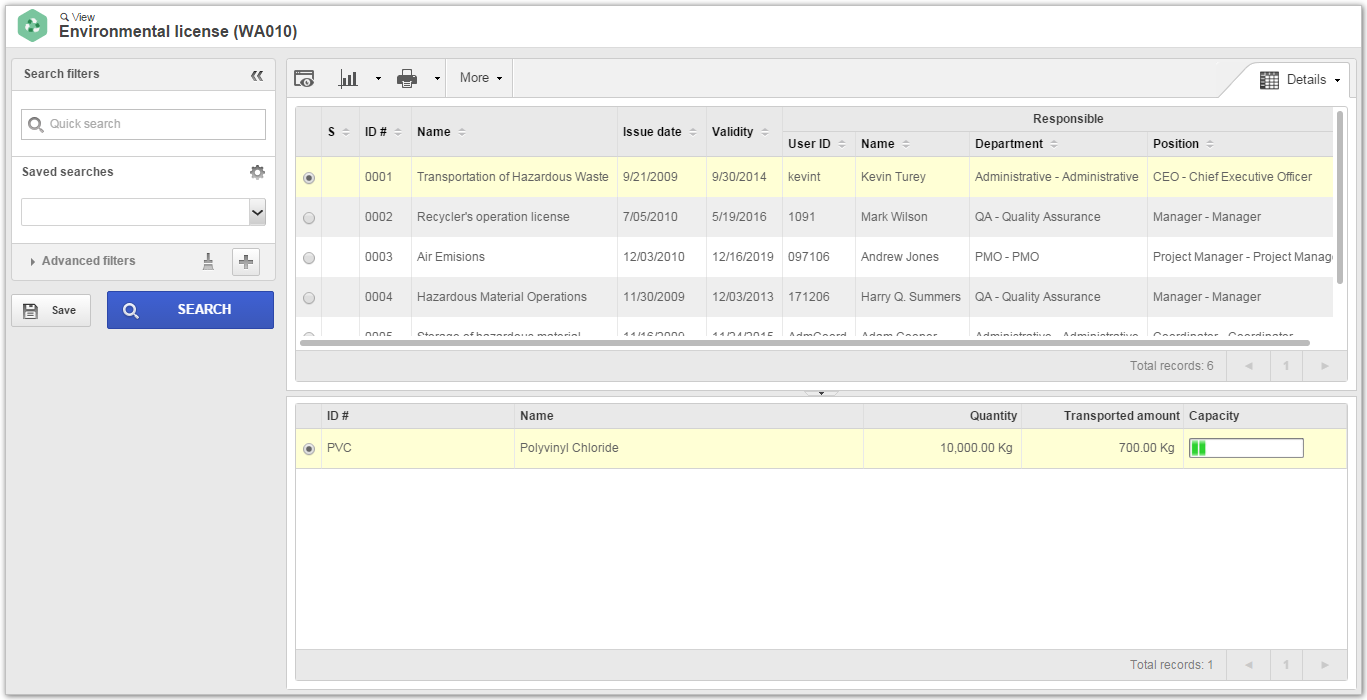Sort by Department column
1367x700 pixels.
(1054, 144)
